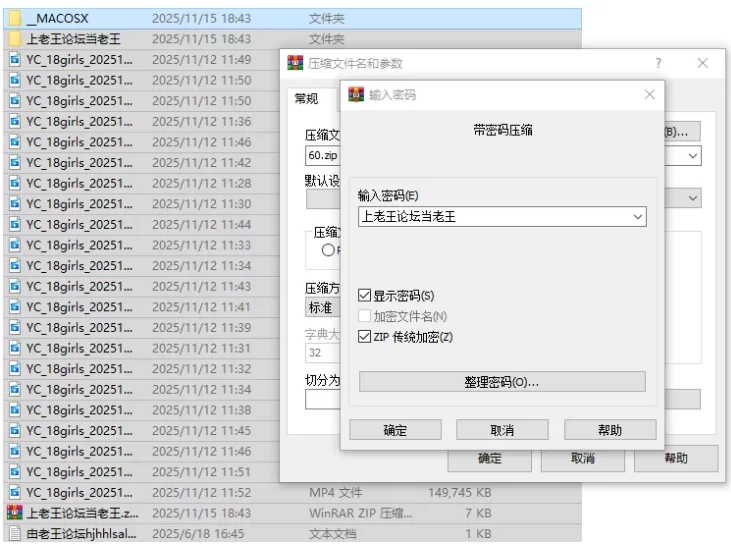The image size is (731, 552).
Task: Click the greyed 加密文件名(N) checkbox
Action: tap(365, 316)
